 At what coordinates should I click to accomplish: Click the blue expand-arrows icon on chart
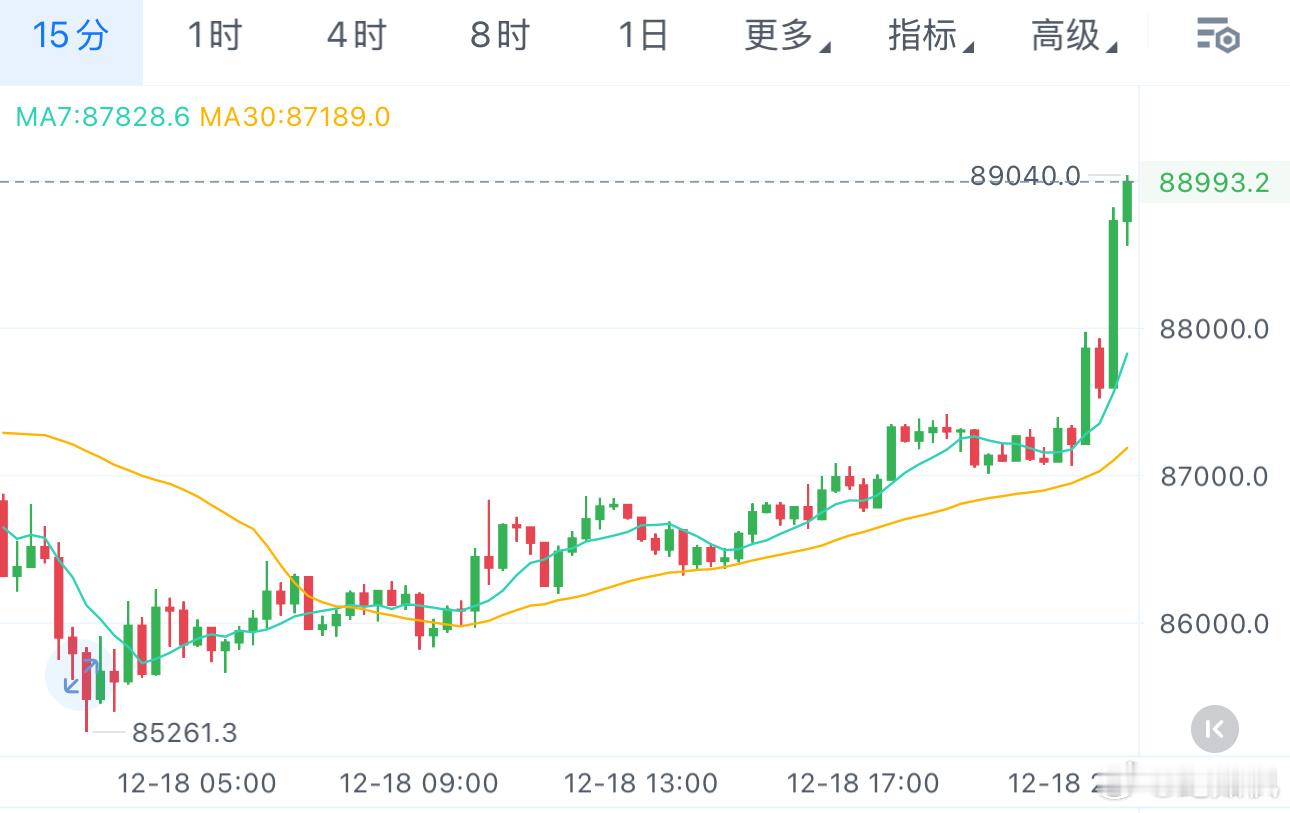[x=78, y=675]
